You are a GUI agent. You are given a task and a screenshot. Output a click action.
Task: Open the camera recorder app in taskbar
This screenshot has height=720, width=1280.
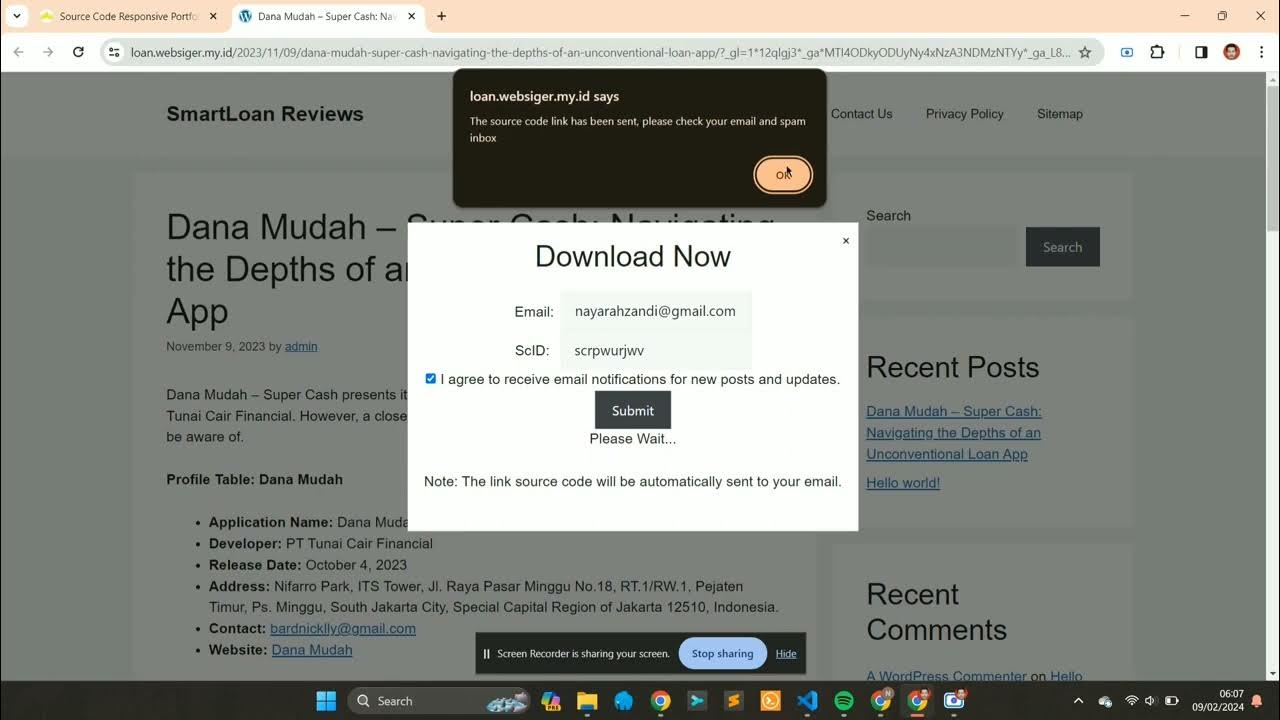click(x=954, y=701)
